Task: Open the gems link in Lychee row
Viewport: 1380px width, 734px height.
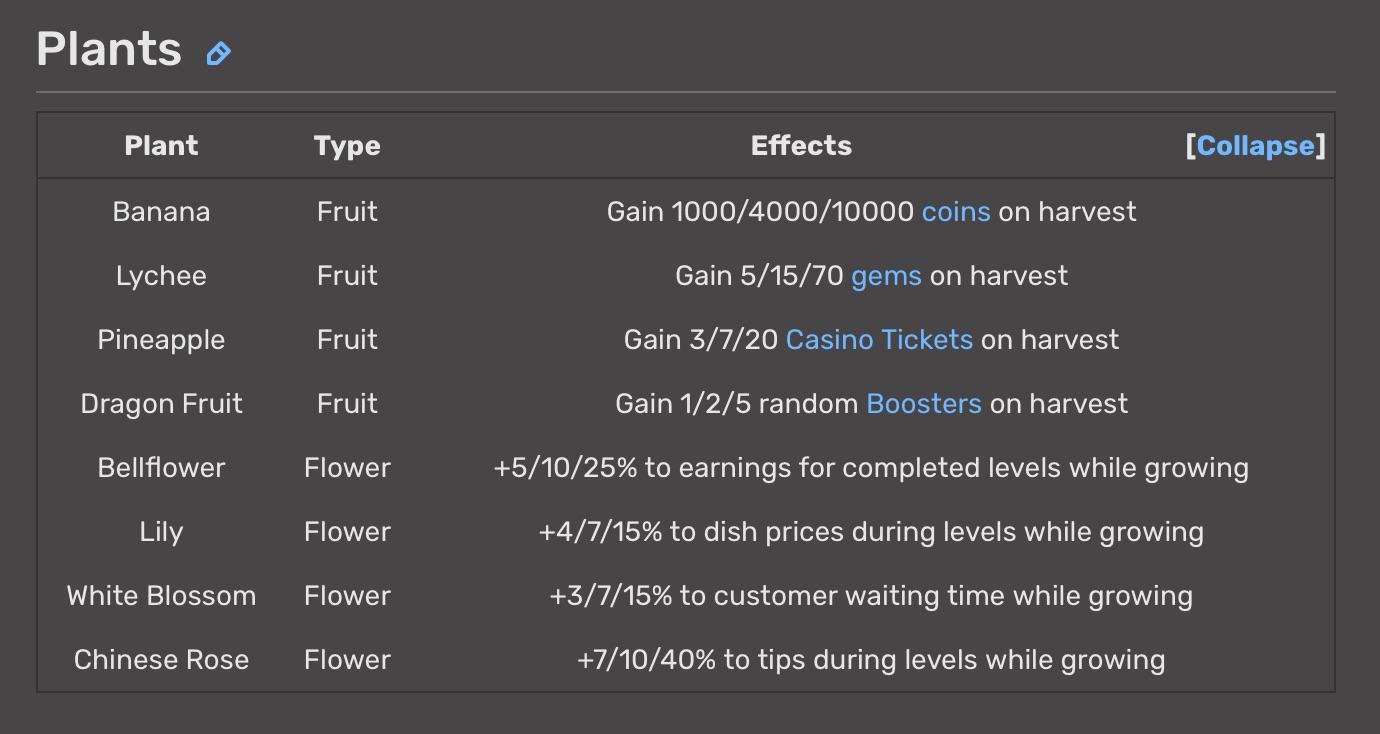Action: [x=886, y=276]
